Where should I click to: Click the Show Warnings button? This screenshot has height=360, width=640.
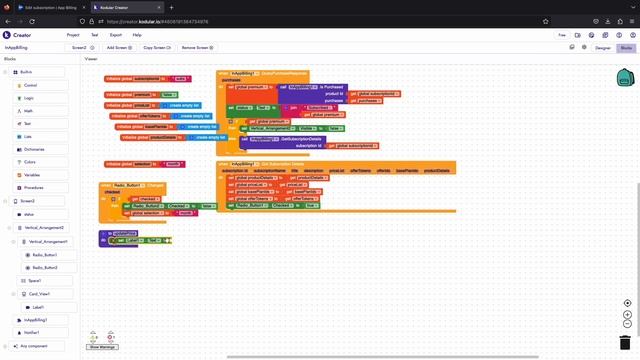pos(102,347)
